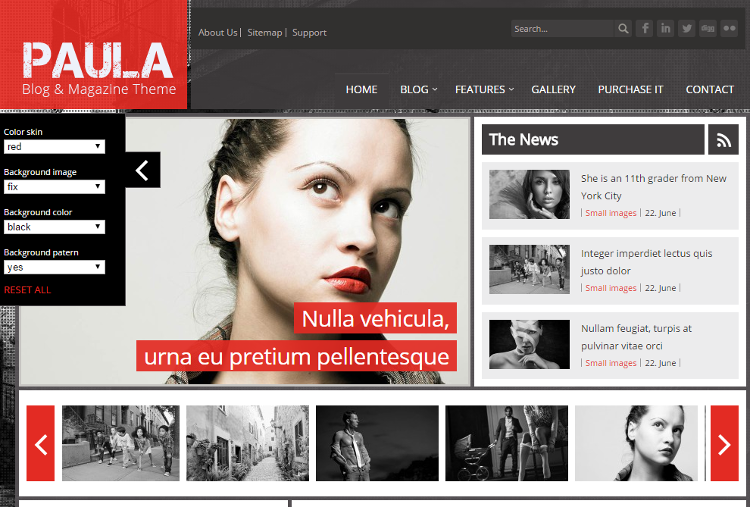Click the RESET ALL link

pyautogui.click(x=27, y=290)
